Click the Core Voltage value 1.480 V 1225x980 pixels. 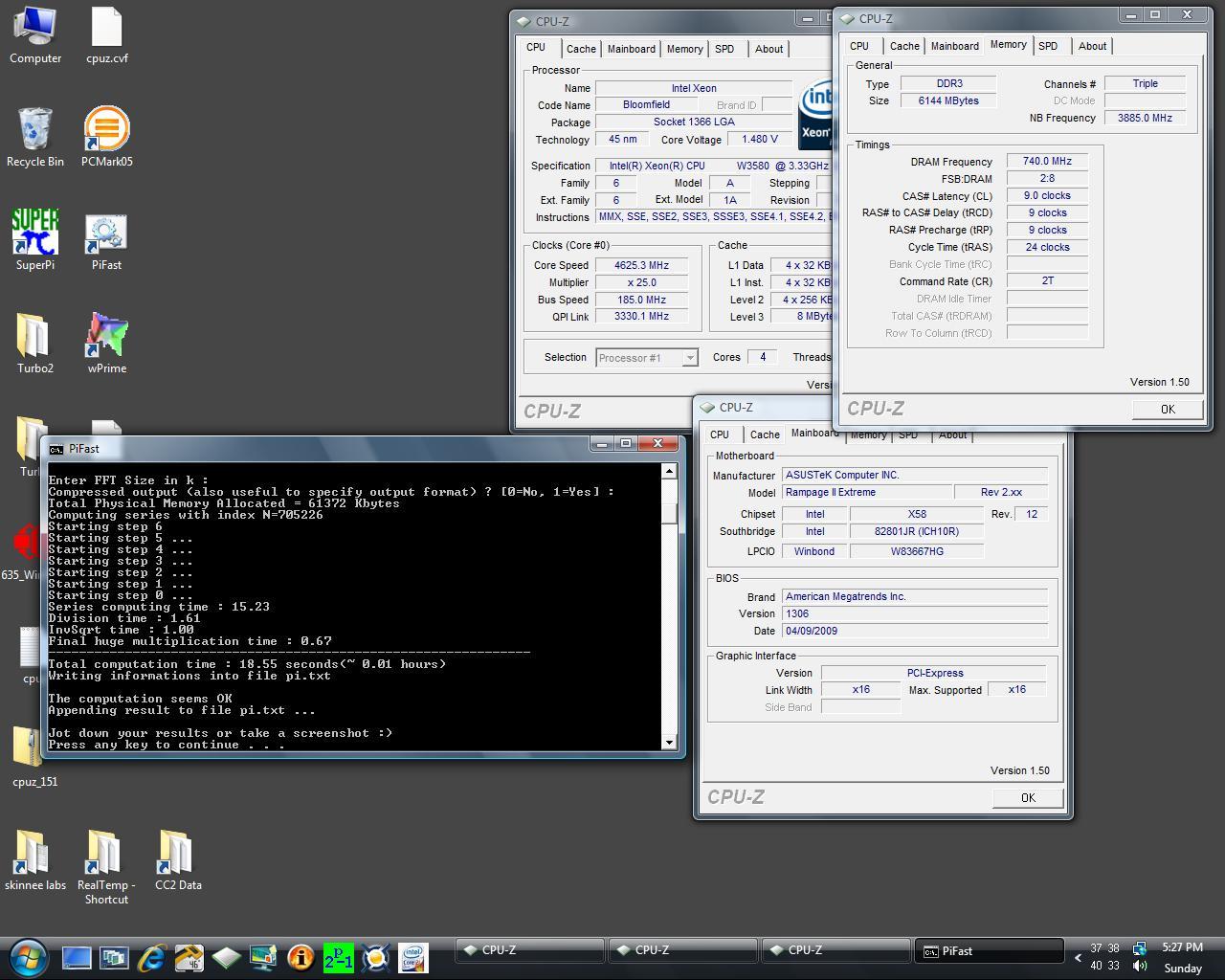tap(760, 139)
